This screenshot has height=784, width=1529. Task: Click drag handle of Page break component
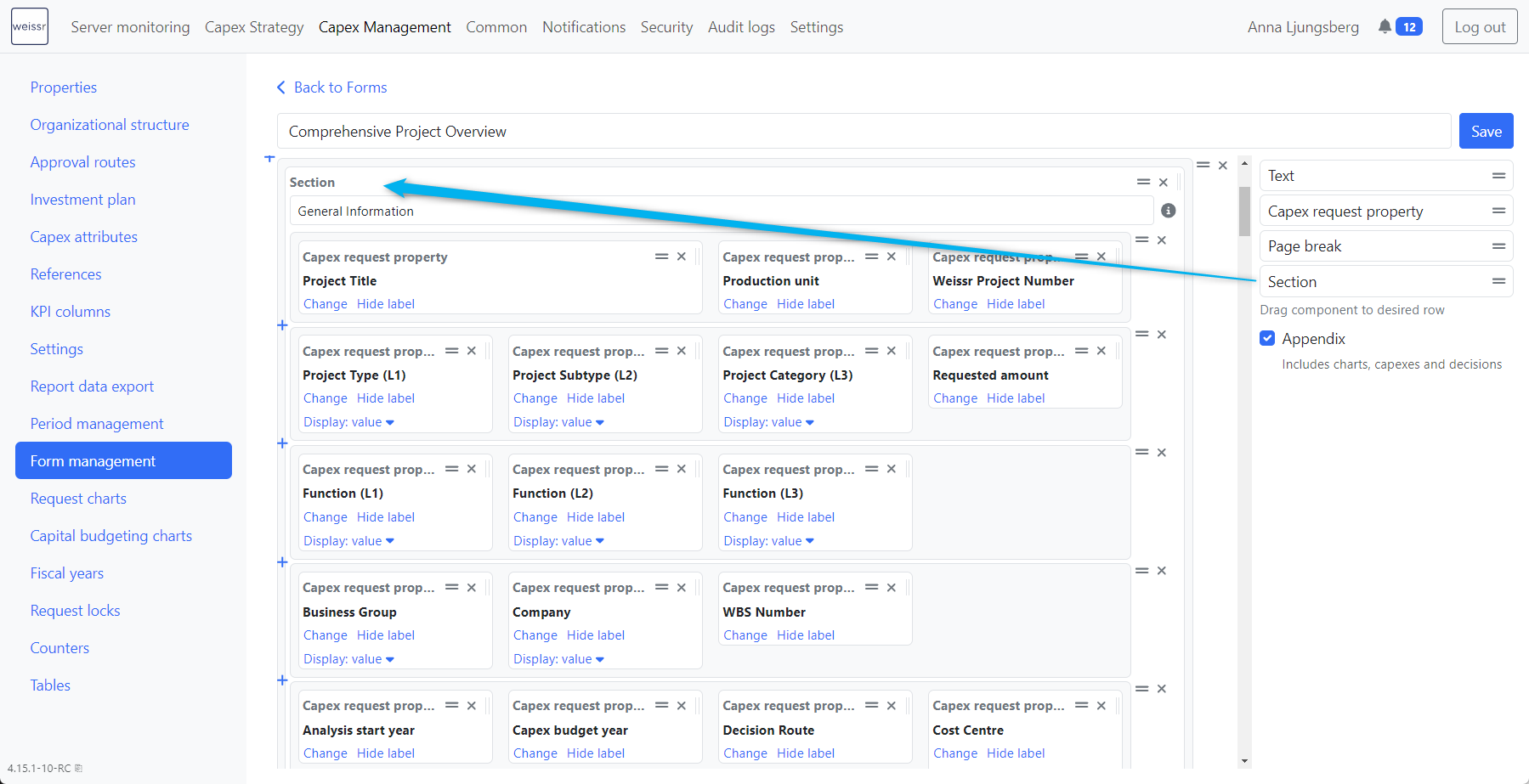coord(1498,246)
